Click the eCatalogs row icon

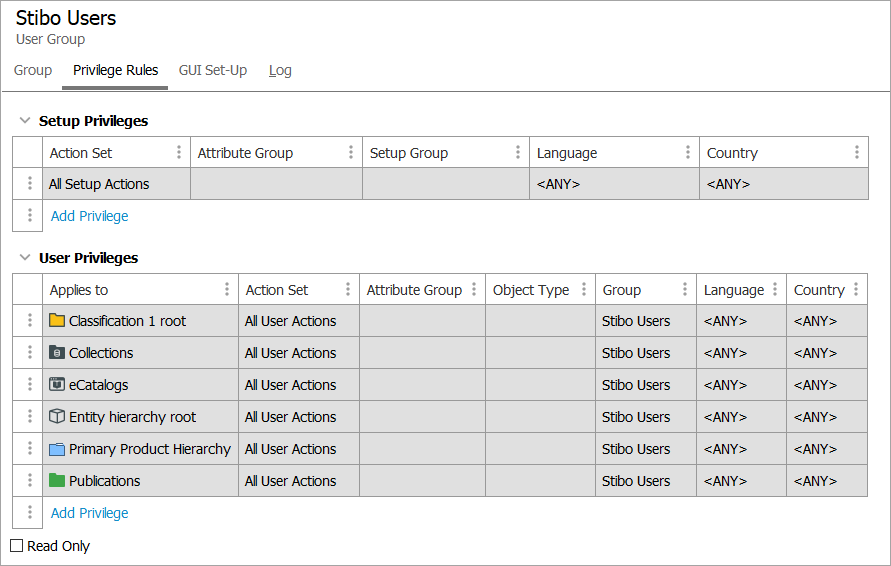pyautogui.click(x=57, y=385)
